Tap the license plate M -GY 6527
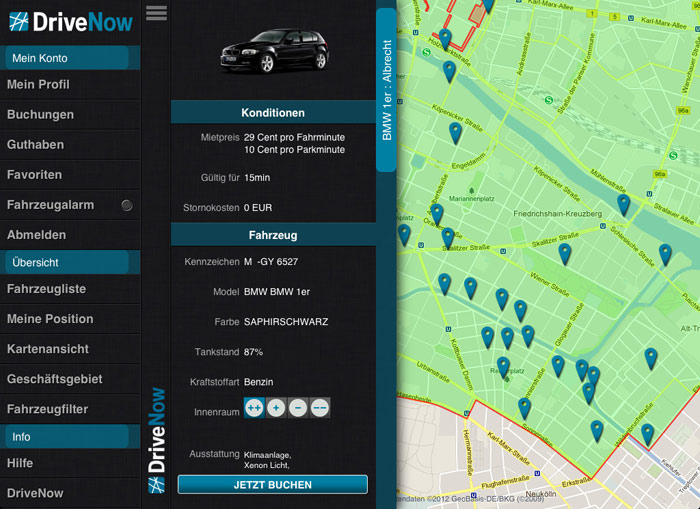Viewport: 700px width, 509px height. coord(271,262)
